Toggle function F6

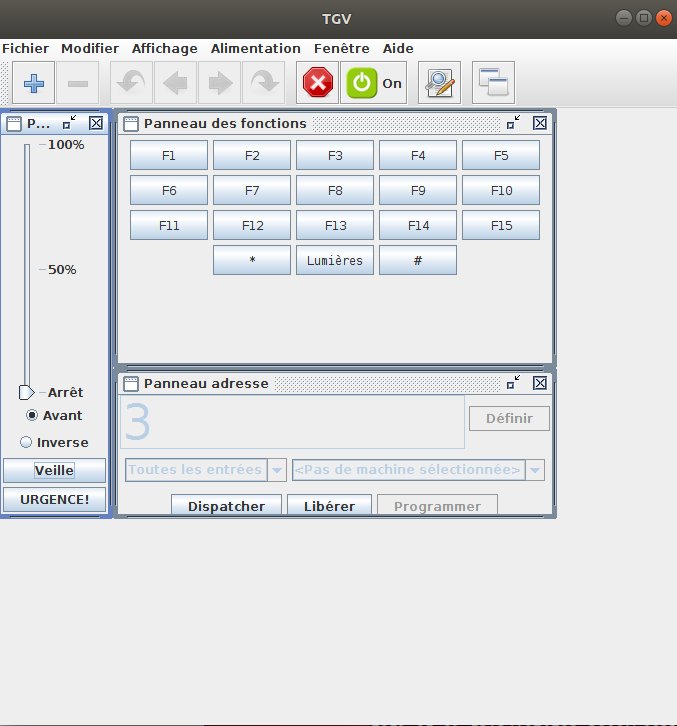(x=169, y=190)
